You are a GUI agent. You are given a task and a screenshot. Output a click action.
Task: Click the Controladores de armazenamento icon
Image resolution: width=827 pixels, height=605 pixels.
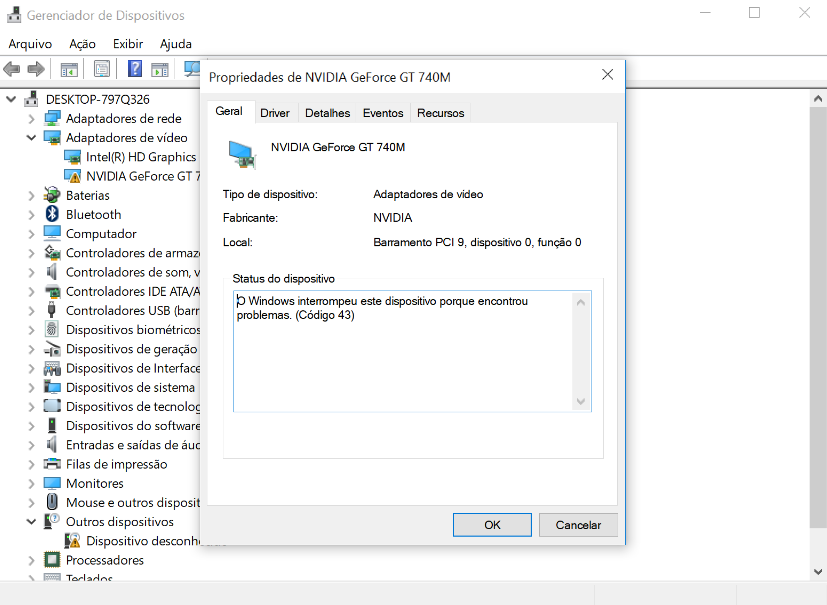pos(52,253)
